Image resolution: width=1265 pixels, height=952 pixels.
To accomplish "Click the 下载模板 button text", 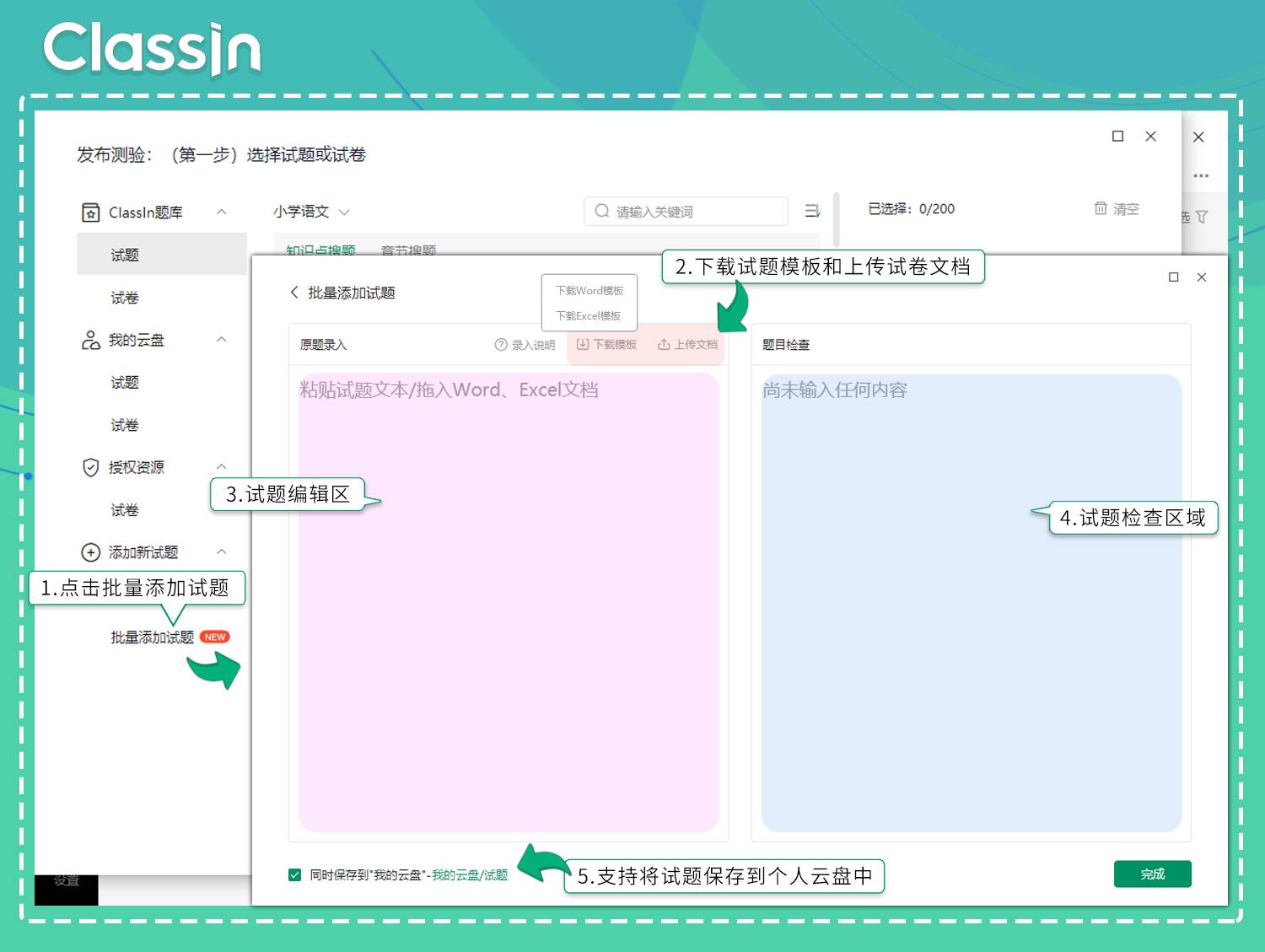I will 615,344.
